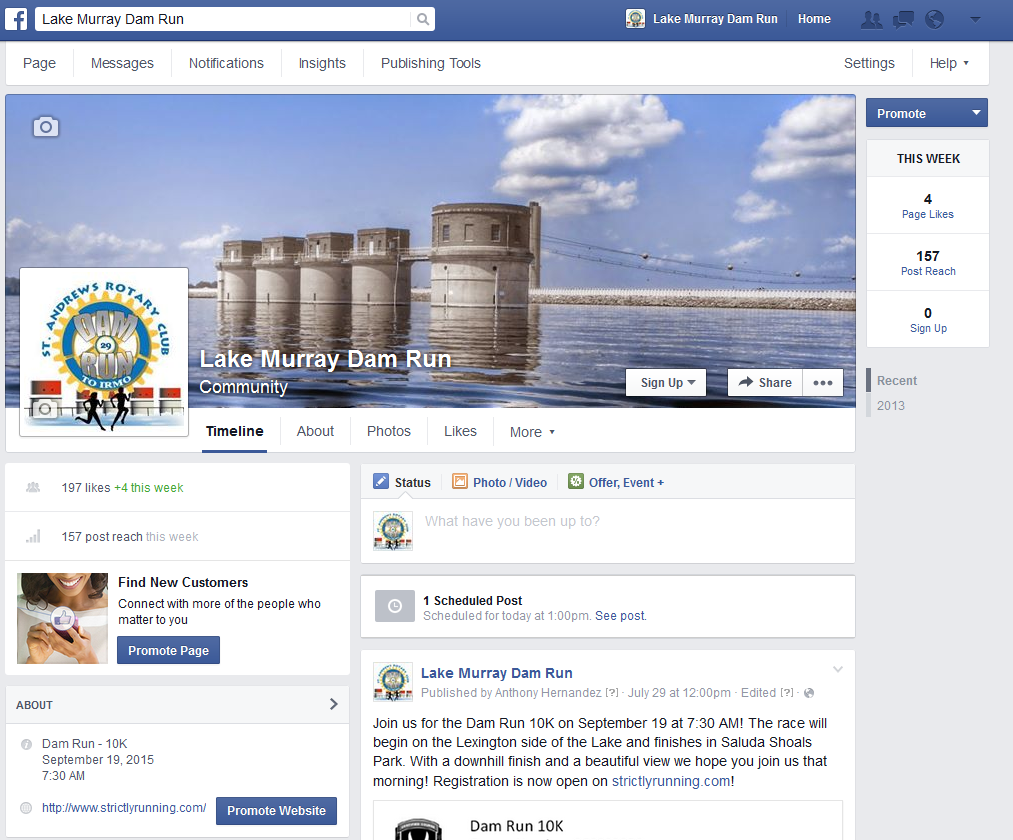Screen dimensions: 1013x840
Task: Open the Help dropdown menu
Action: [949, 63]
